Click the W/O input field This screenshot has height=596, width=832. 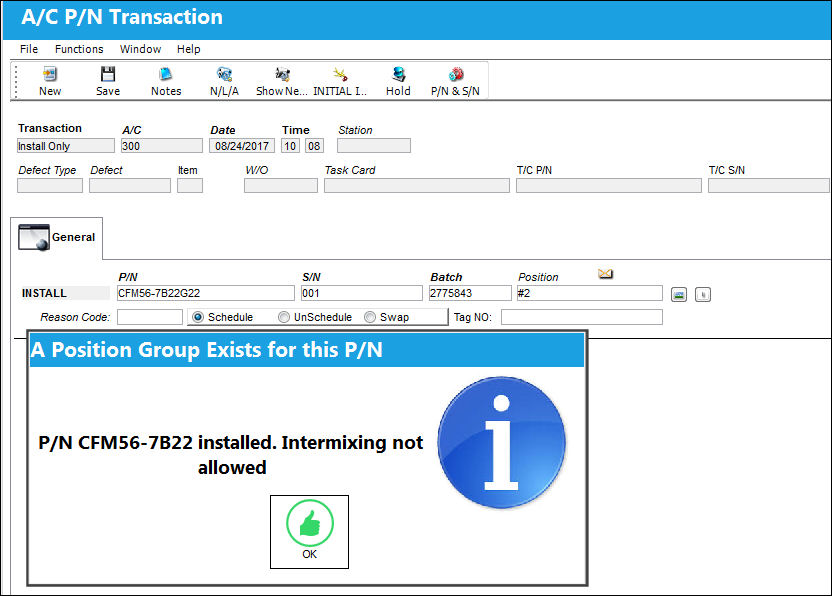pos(281,186)
